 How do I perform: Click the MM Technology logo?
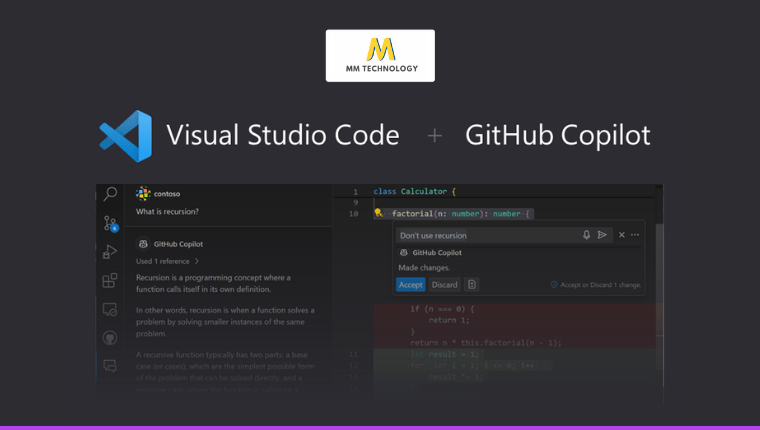pyautogui.click(x=380, y=56)
